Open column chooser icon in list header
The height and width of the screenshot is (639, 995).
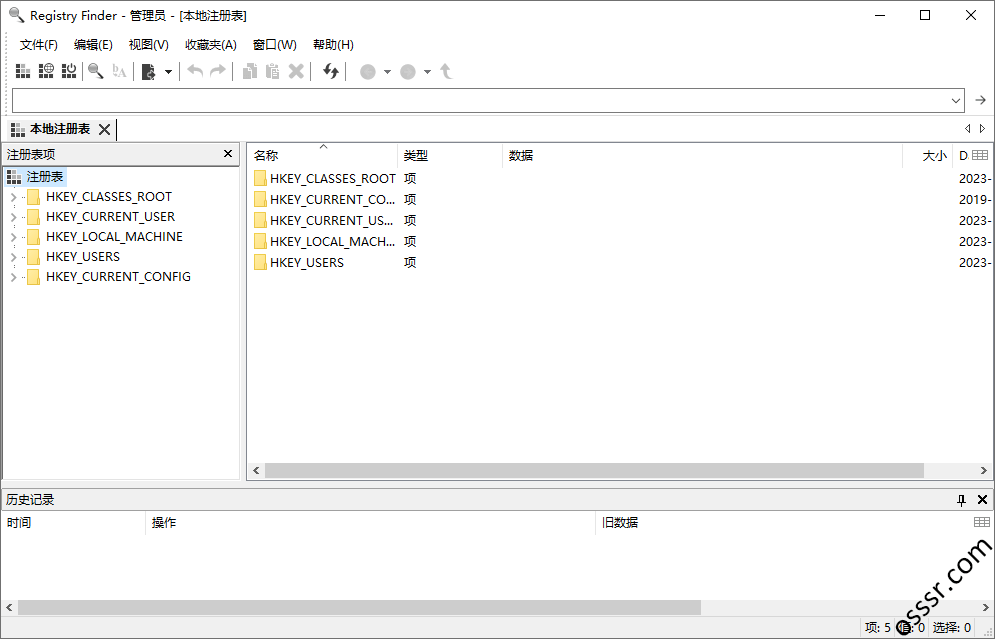[x=980, y=155]
